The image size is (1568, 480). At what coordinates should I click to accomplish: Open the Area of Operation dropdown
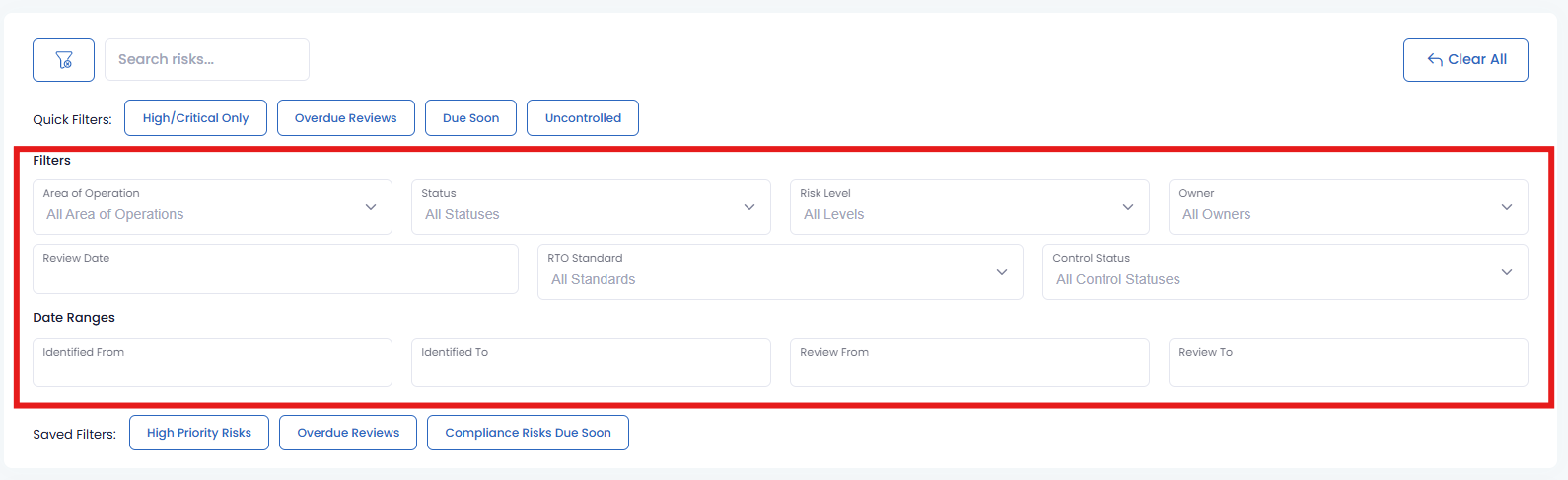212,207
